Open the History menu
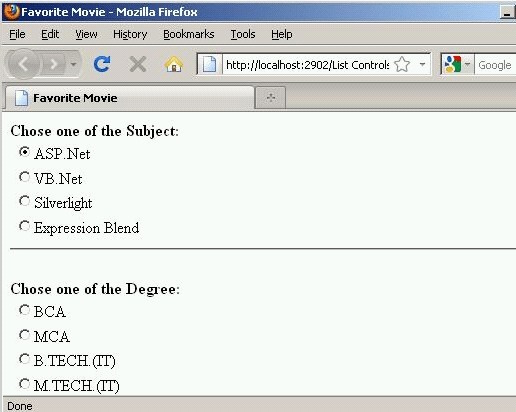This screenshot has height=412, width=516. click(130, 34)
